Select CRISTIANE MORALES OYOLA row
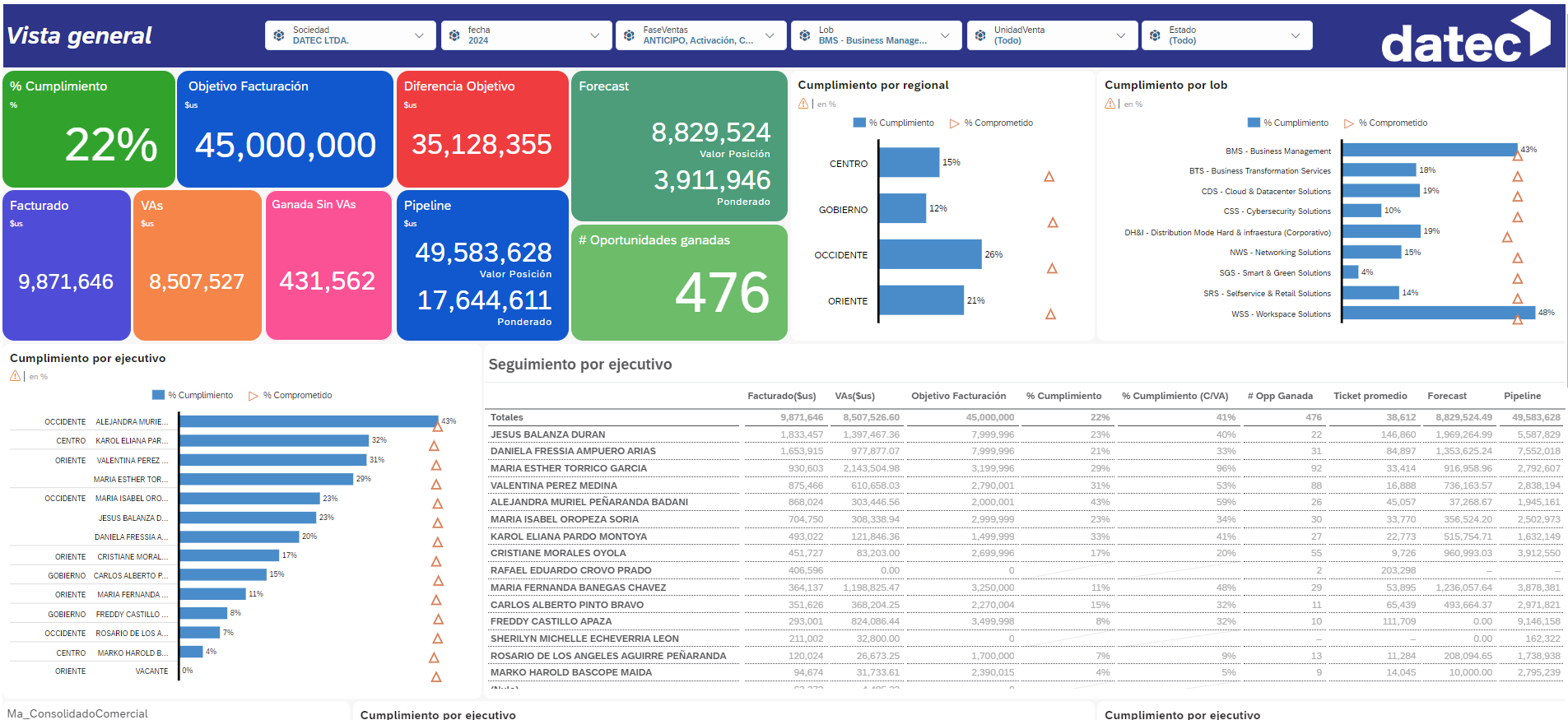 point(1025,553)
